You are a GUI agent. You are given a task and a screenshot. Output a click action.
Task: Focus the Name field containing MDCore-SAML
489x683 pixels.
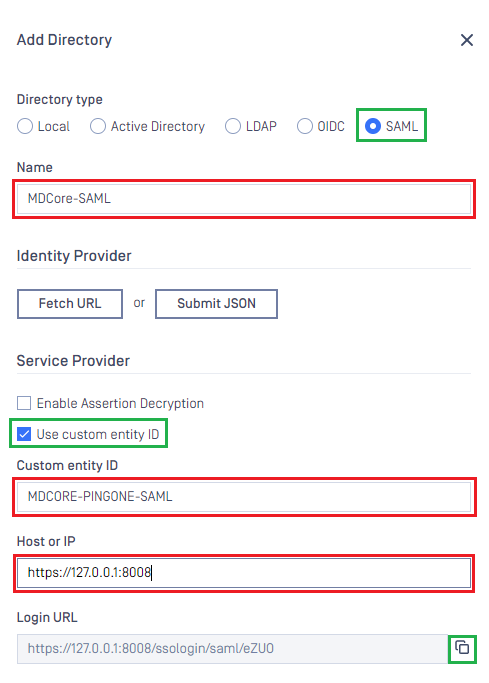[x=244, y=199]
